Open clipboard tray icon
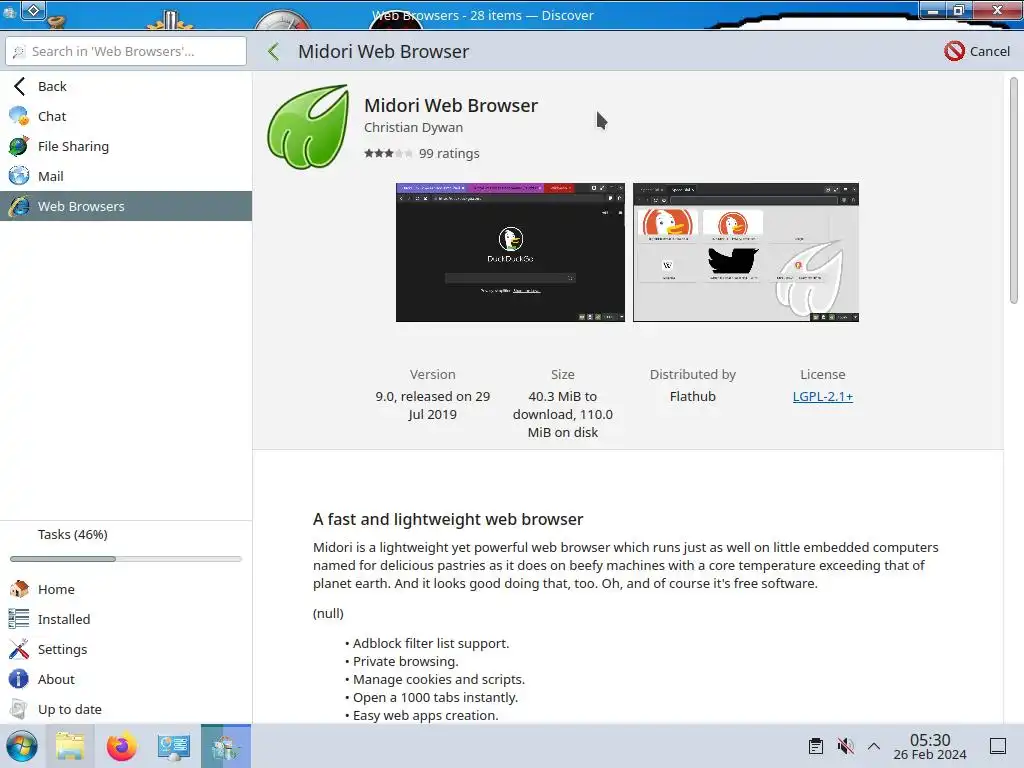This screenshot has height=768, width=1024. 816,746
